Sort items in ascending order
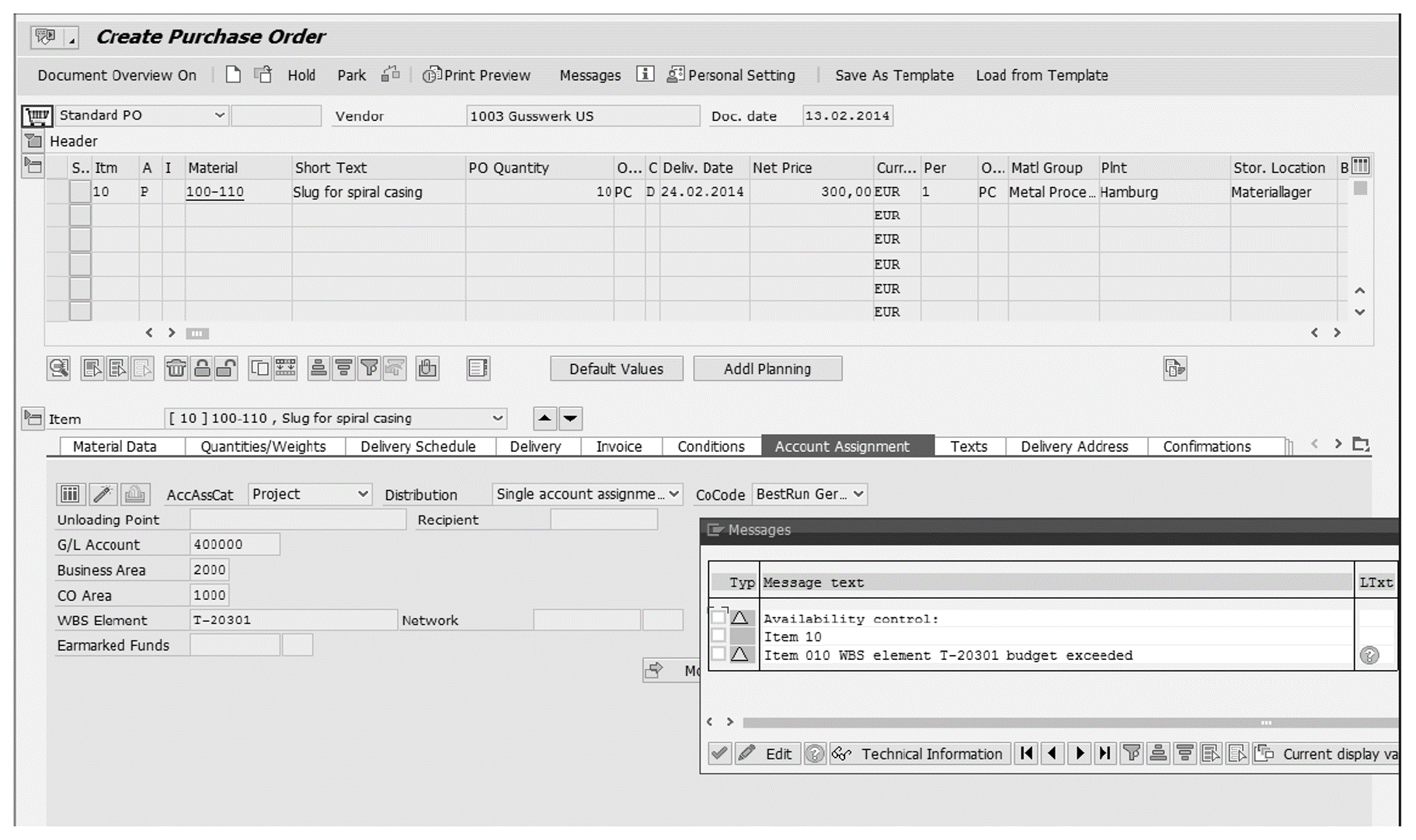 318,369
